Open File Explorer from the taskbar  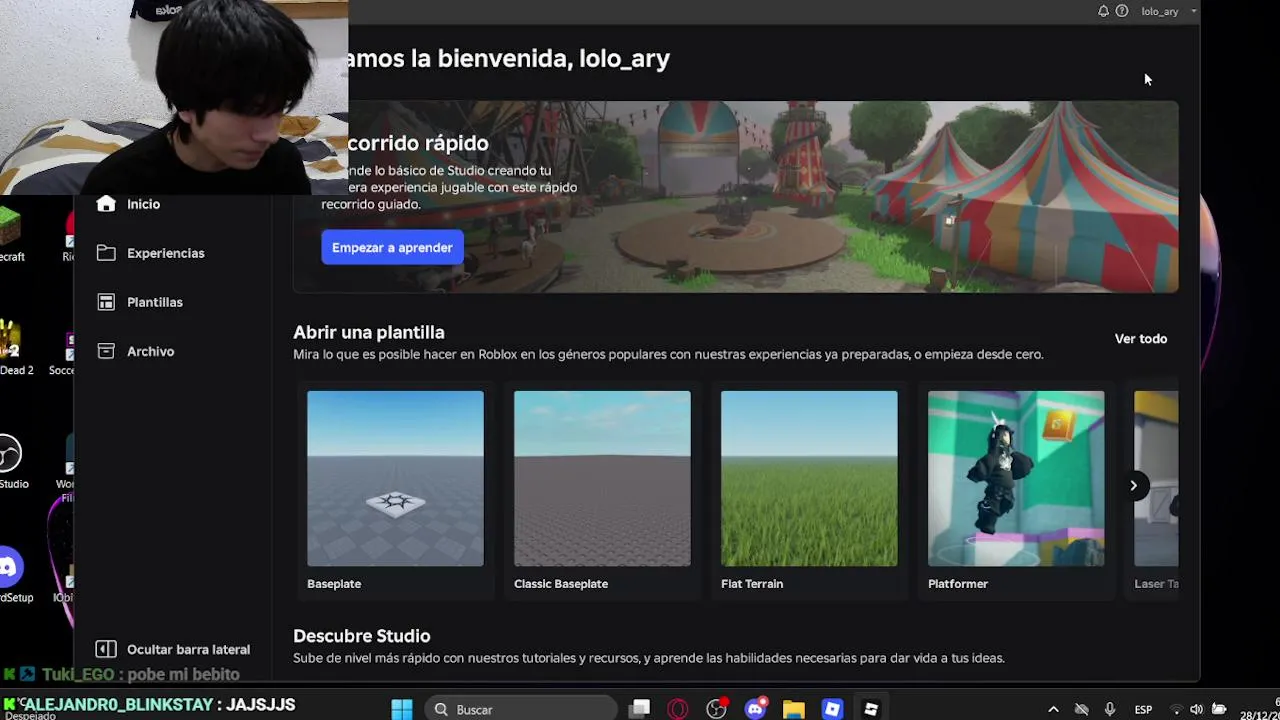click(794, 709)
